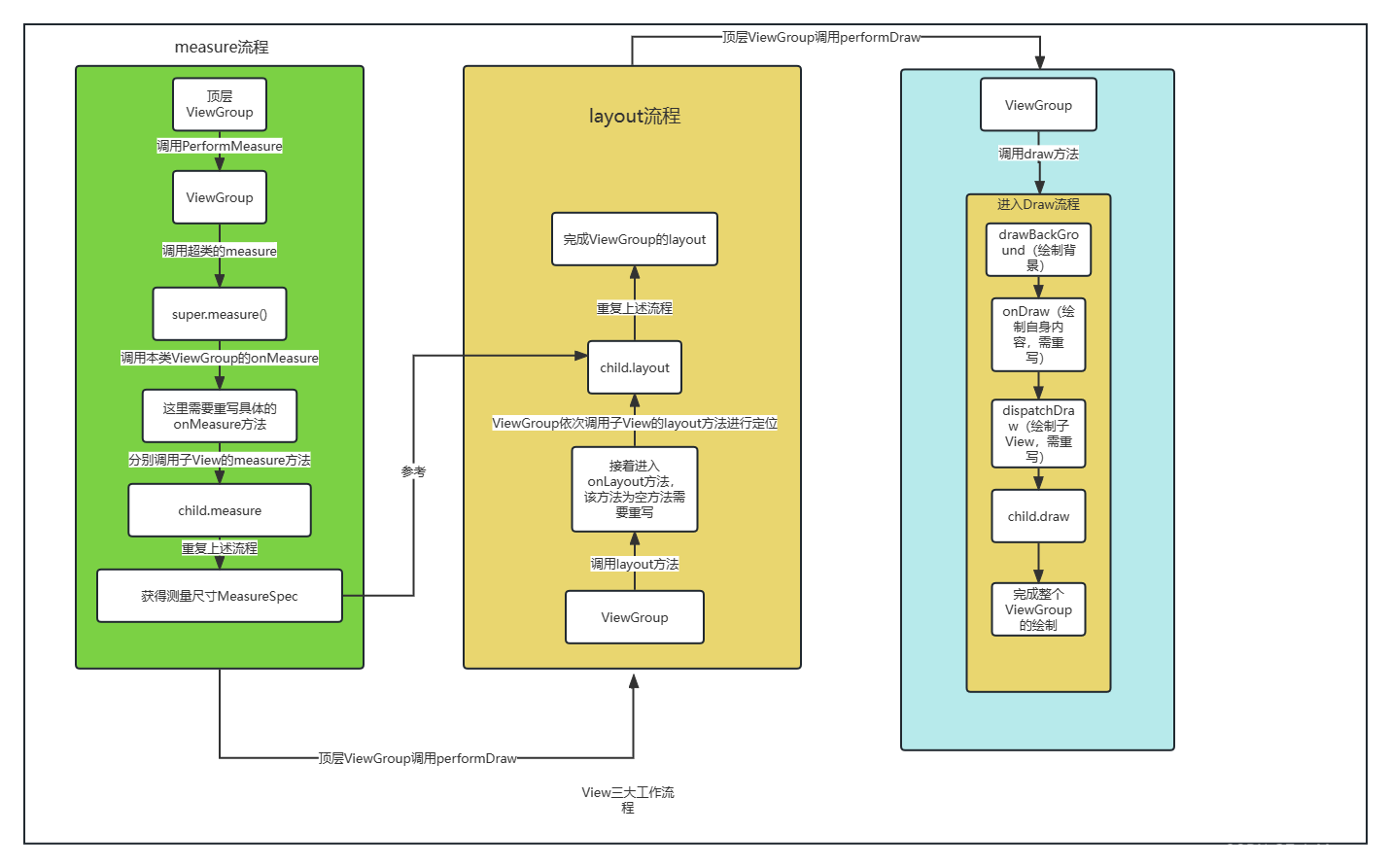The image size is (1391, 868).
Task: Click the 调用超类的measure label
Action: click(x=220, y=251)
